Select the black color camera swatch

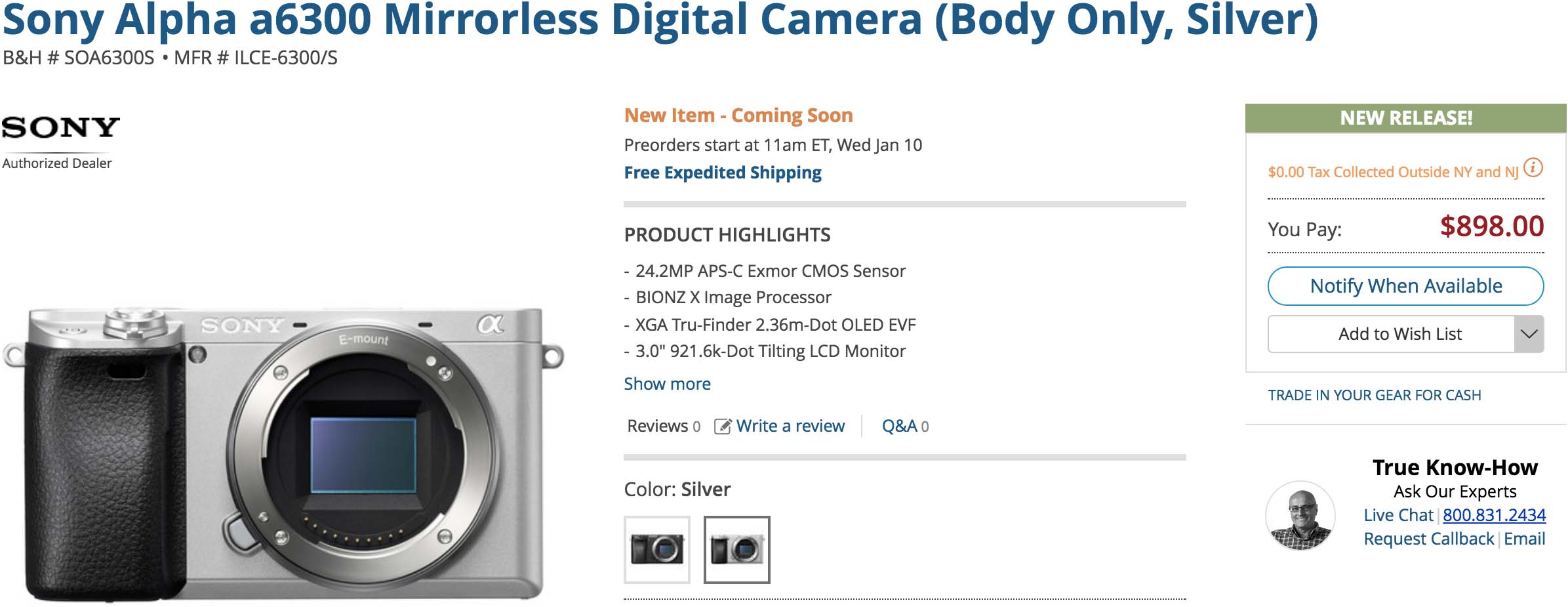click(x=656, y=549)
